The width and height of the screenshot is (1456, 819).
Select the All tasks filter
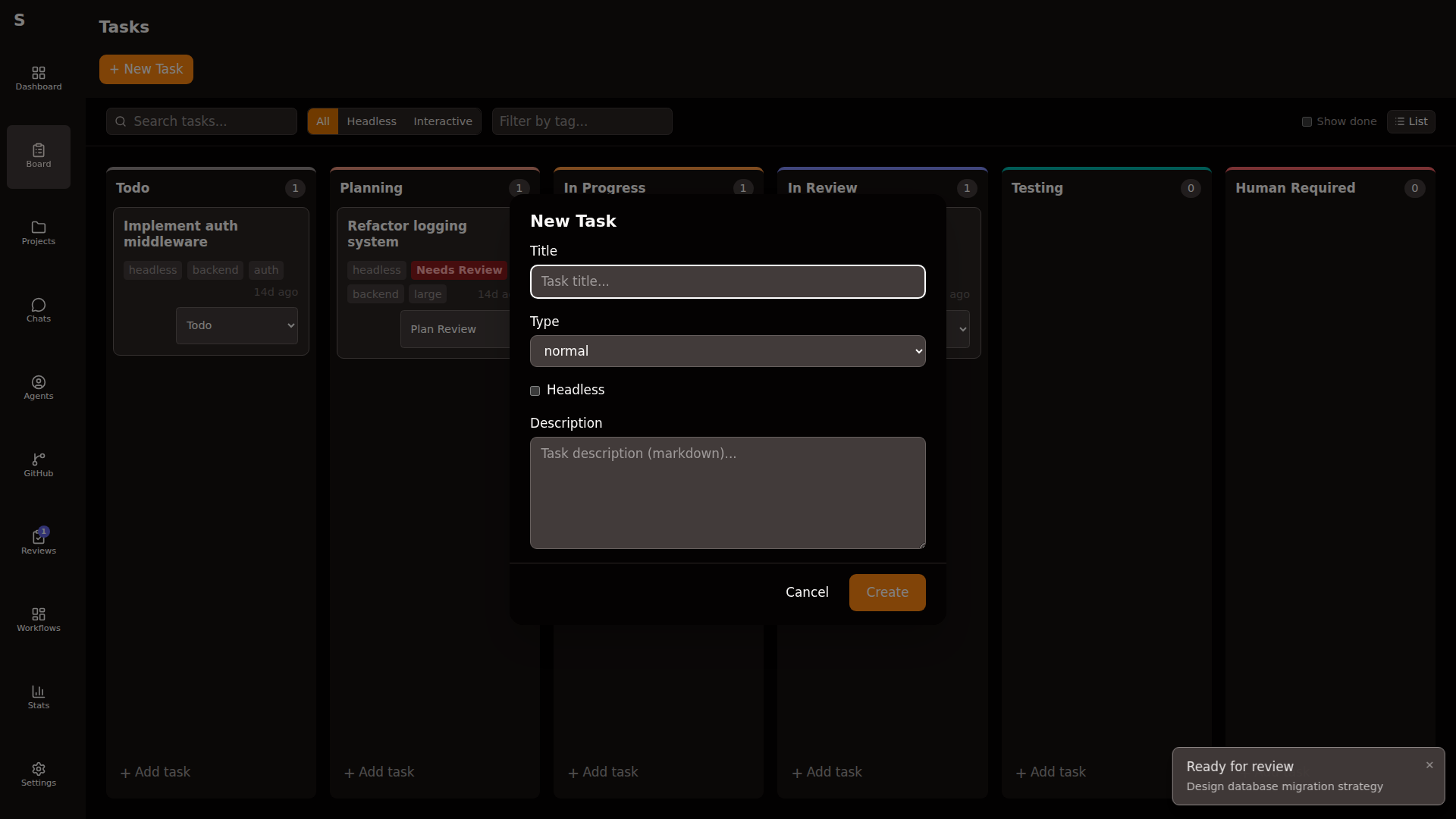323,121
